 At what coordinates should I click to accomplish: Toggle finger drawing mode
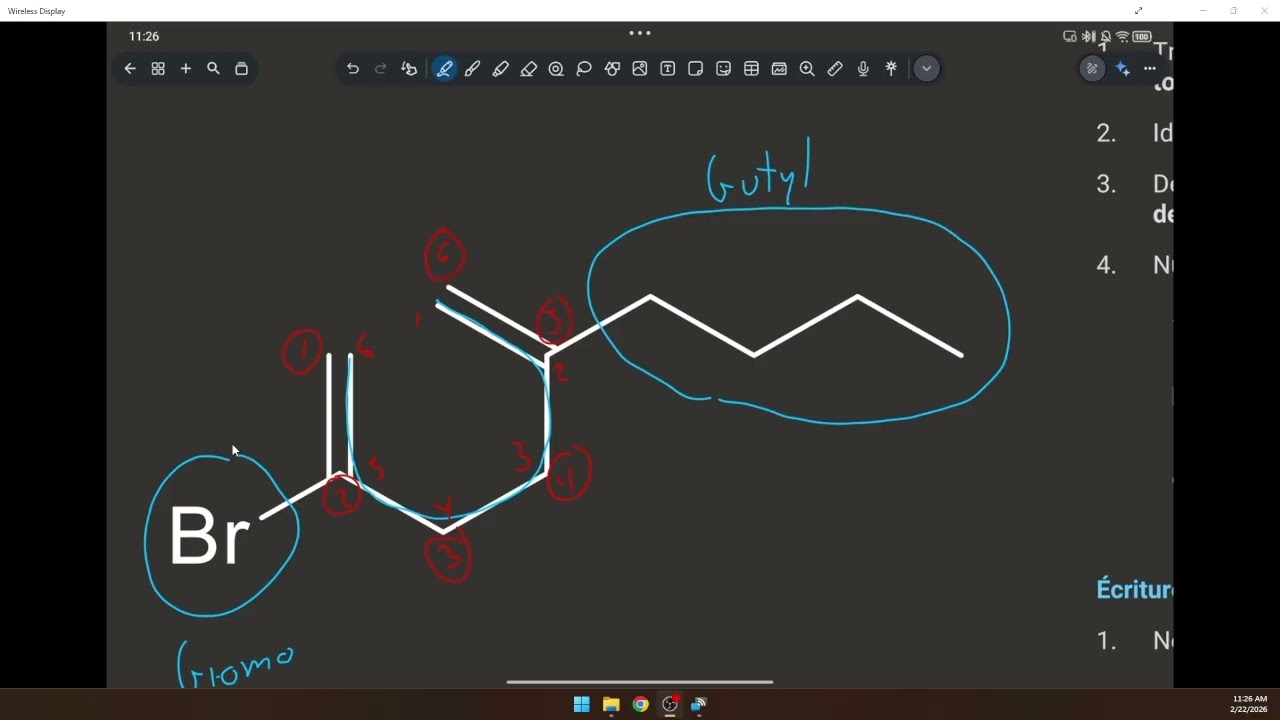coord(409,69)
